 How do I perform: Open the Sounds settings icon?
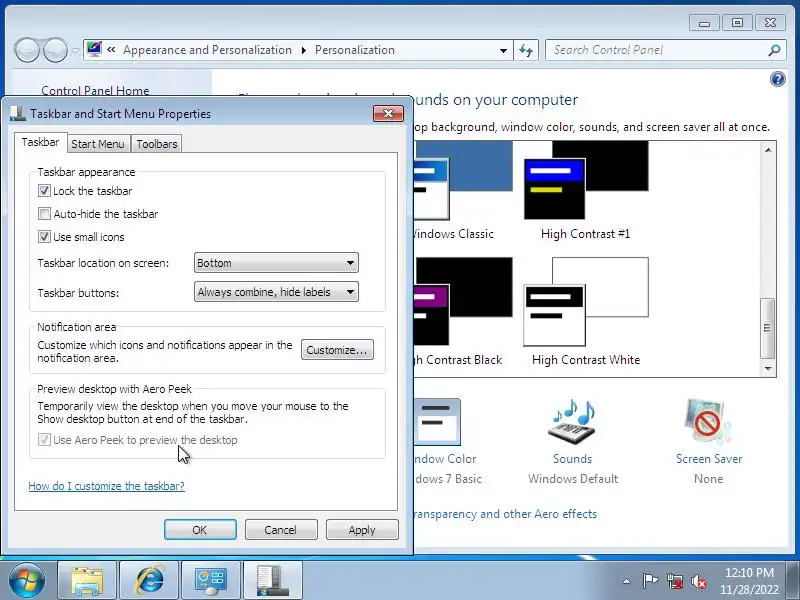click(x=572, y=421)
